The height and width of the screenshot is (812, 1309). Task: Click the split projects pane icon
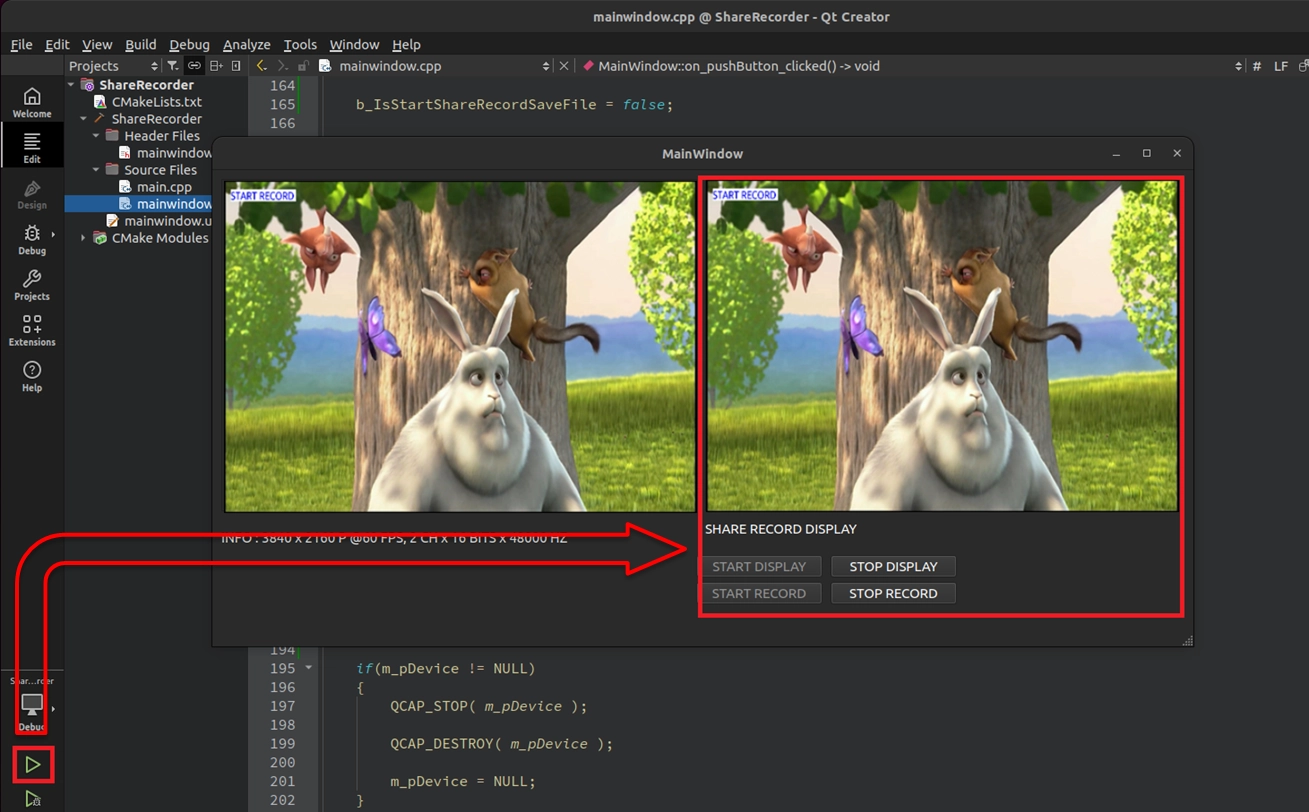(x=216, y=66)
